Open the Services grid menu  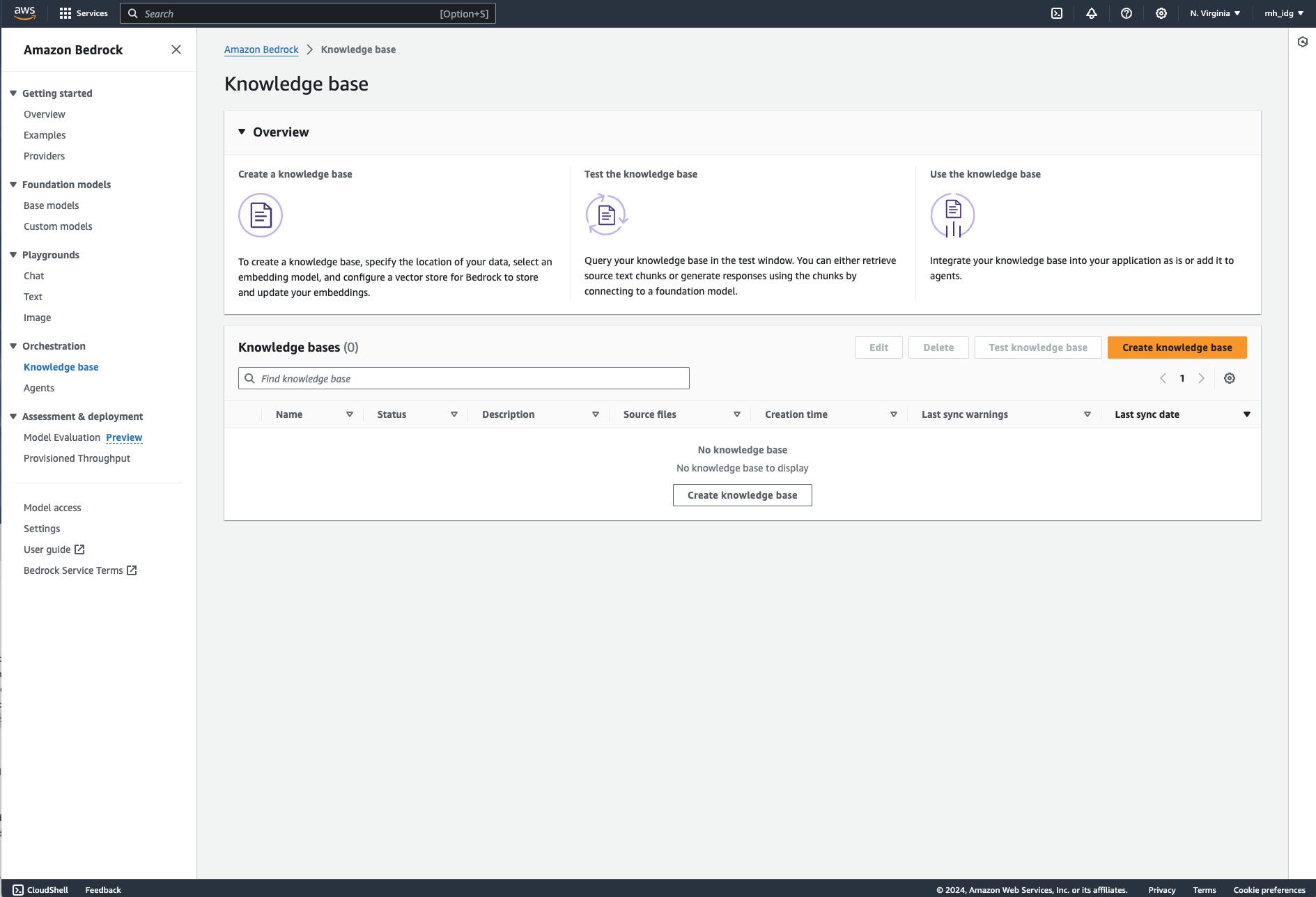84,13
